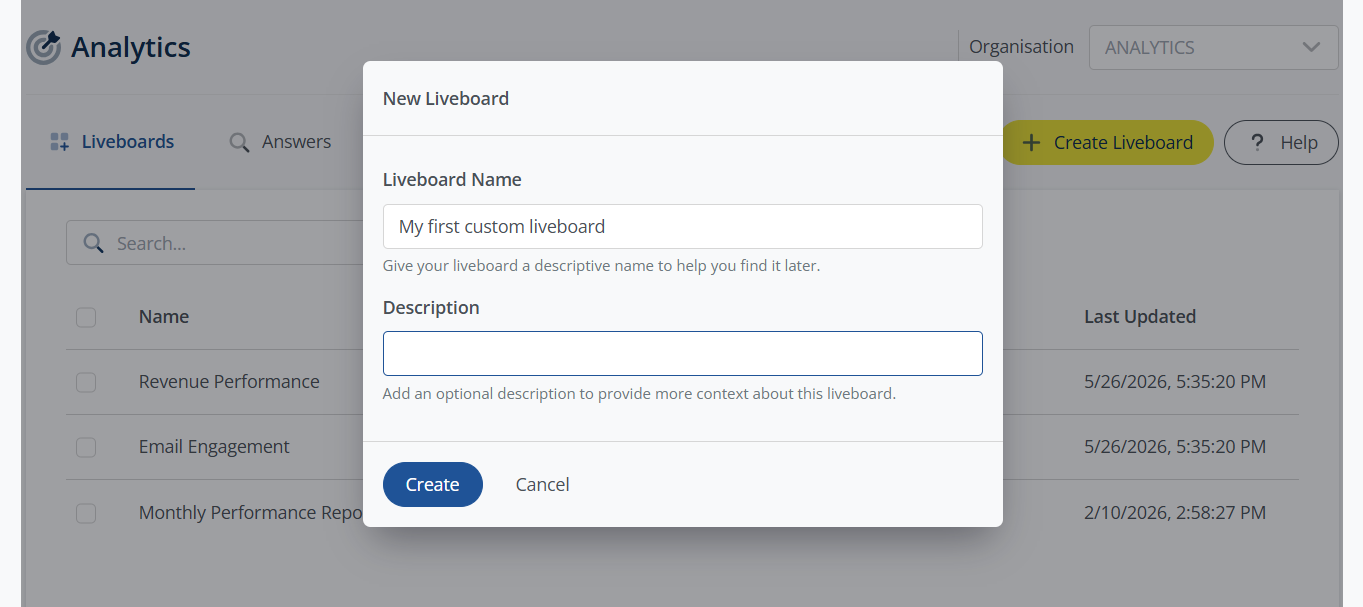Open the Organisation ANALYTICS dropdown
1363x607 pixels.
[1213, 47]
